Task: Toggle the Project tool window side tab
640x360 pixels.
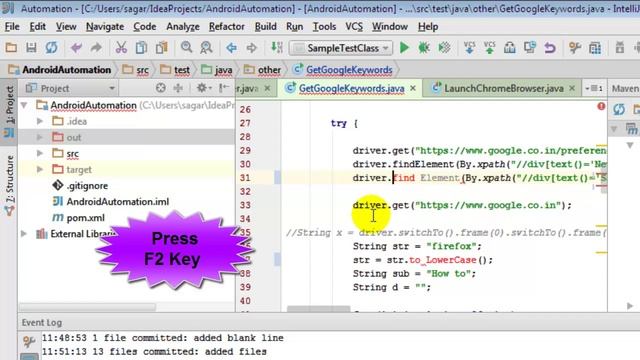Action: 9,111
